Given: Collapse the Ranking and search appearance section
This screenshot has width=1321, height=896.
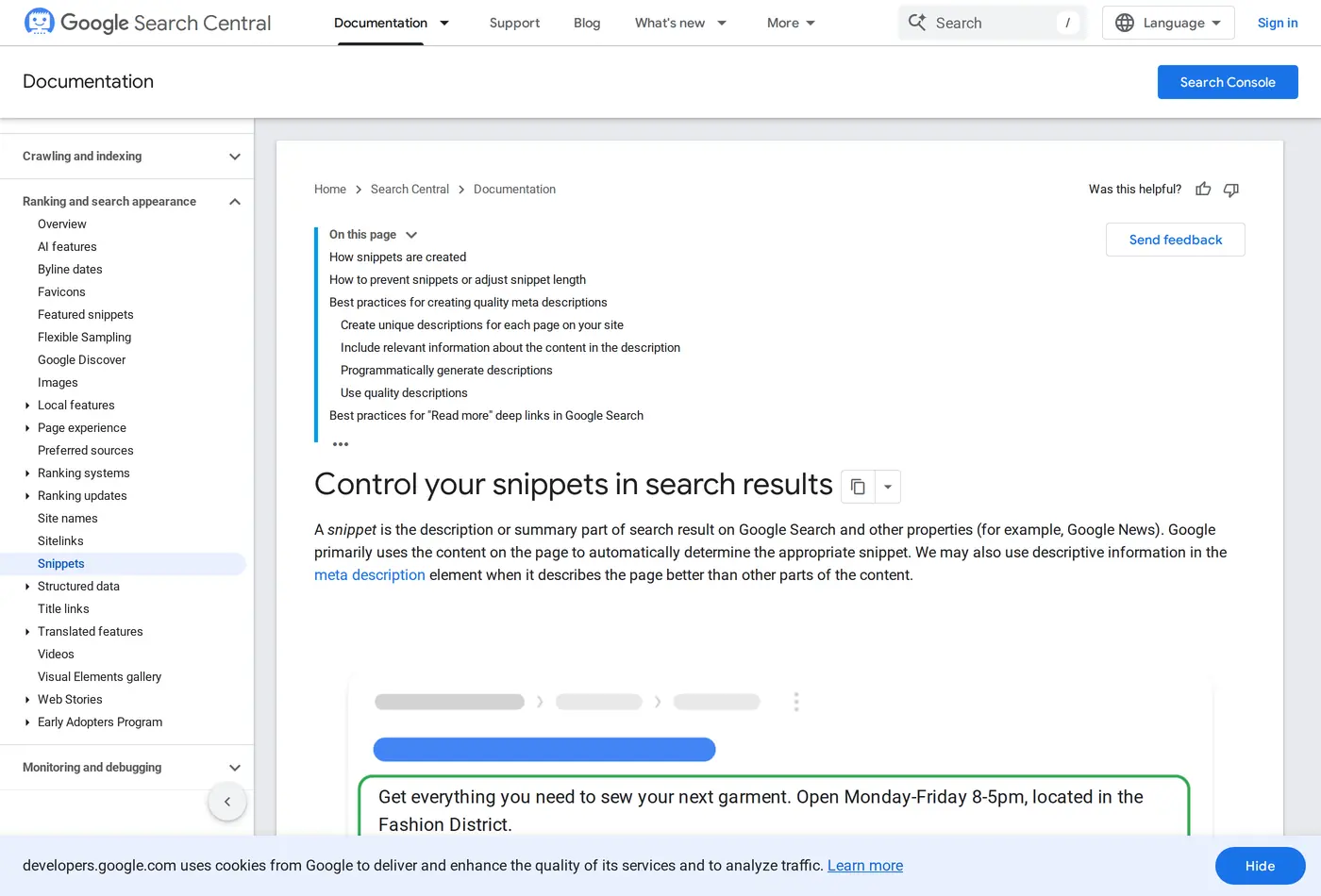Looking at the screenshot, I should (235, 202).
